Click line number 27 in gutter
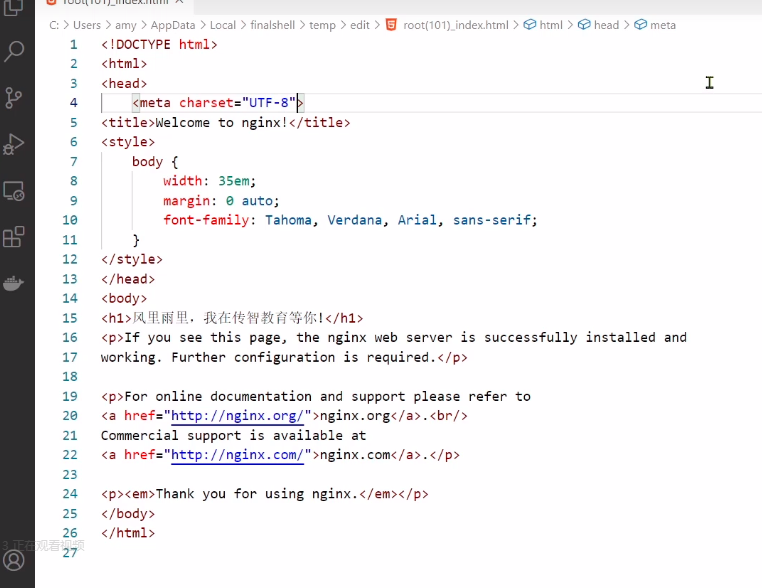The image size is (762, 588). [x=69, y=553]
